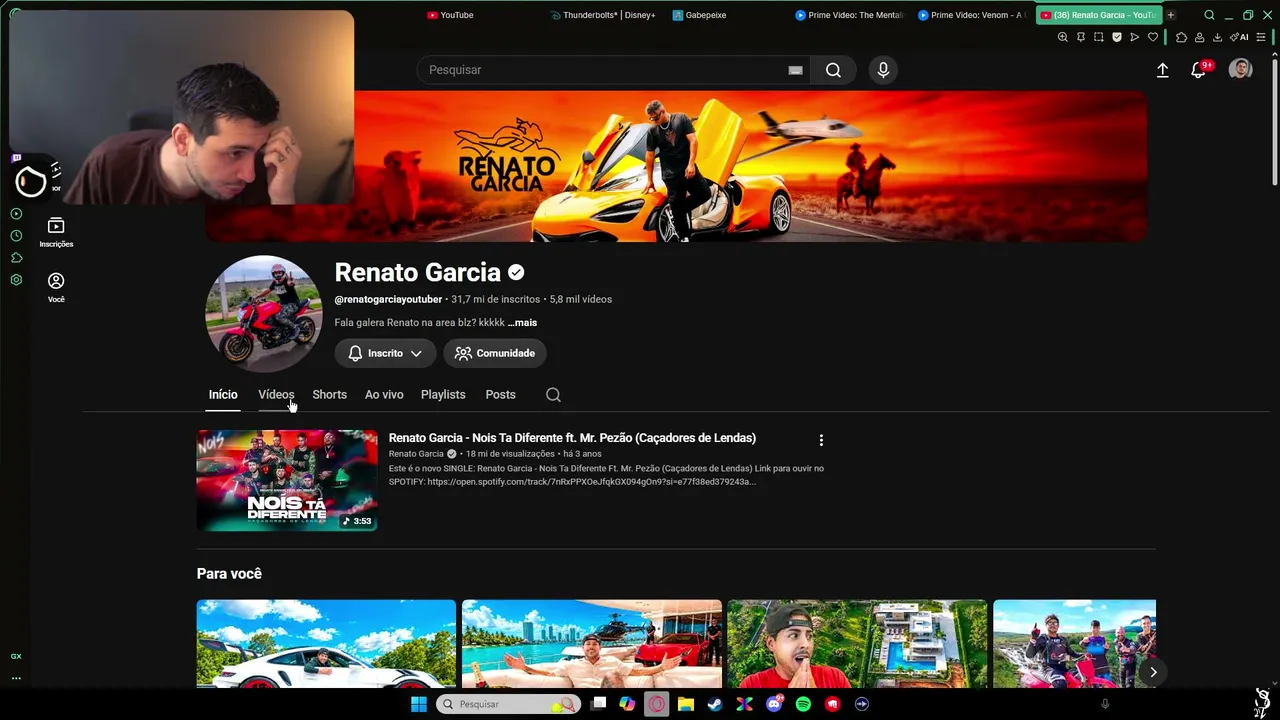Show next videos in Para você row
Viewport: 1280px width, 720px height.
1153,672
